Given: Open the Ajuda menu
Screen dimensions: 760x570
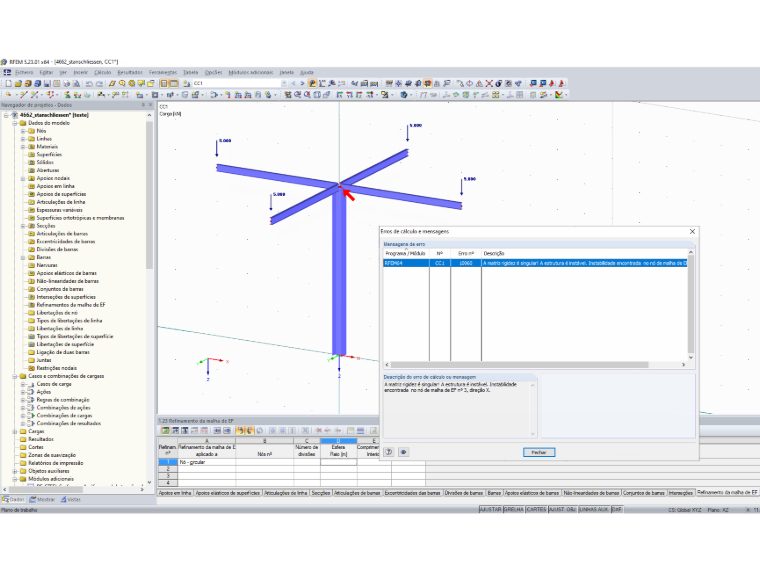Looking at the screenshot, I should tap(307, 72).
